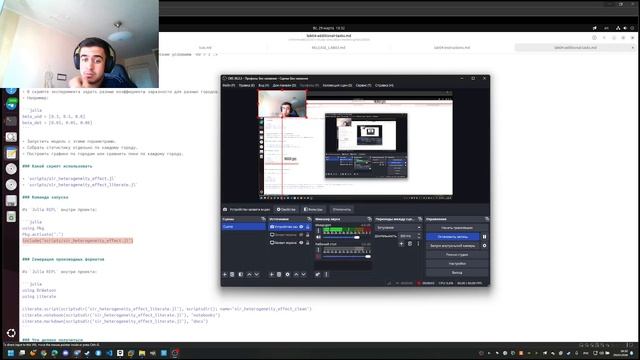Unmute the desktop audio channel in mixer

(318, 256)
